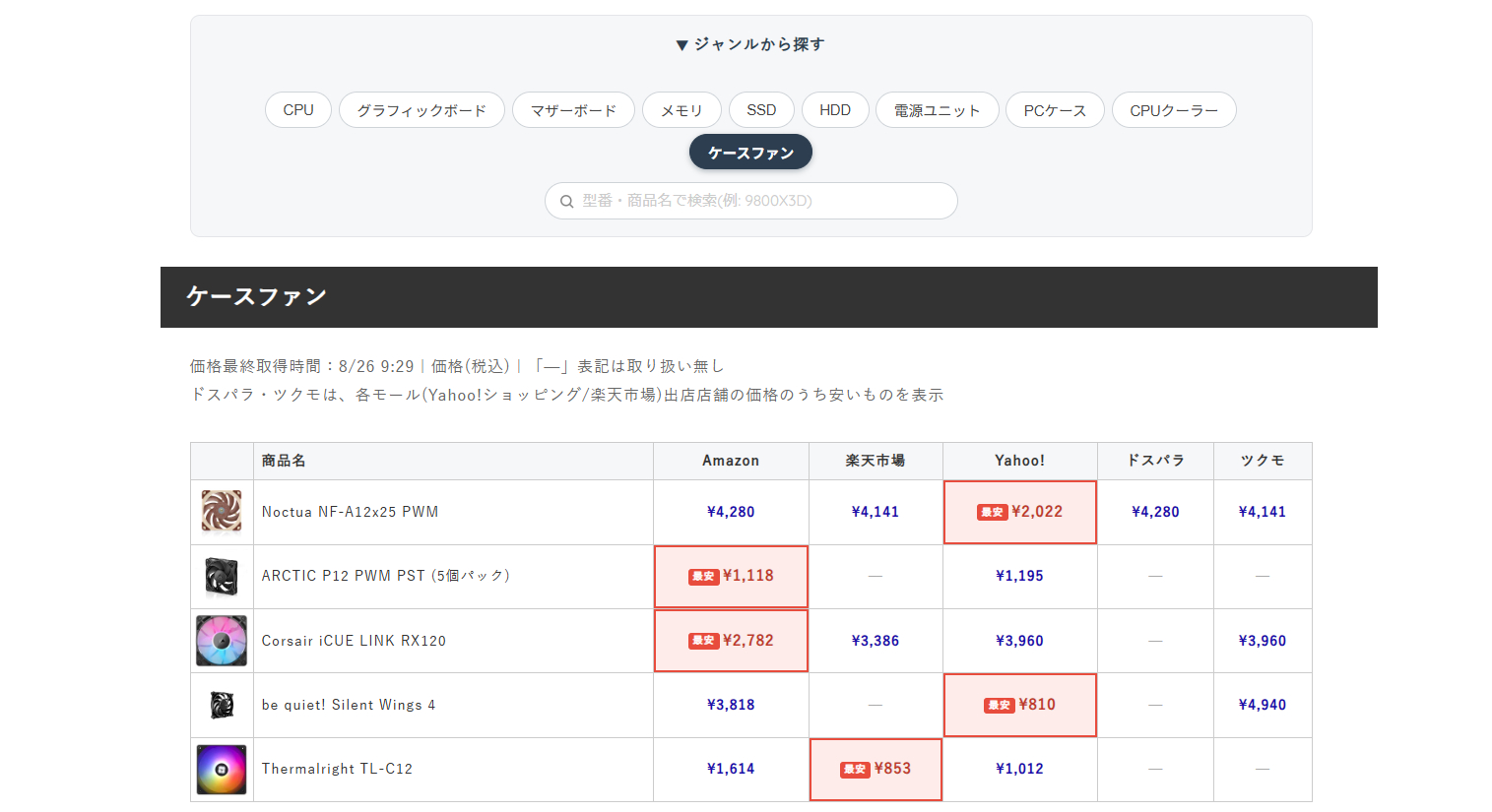1492x812 pixels.
Task: Click the ツクモ column header
Action: pos(1263,461)
